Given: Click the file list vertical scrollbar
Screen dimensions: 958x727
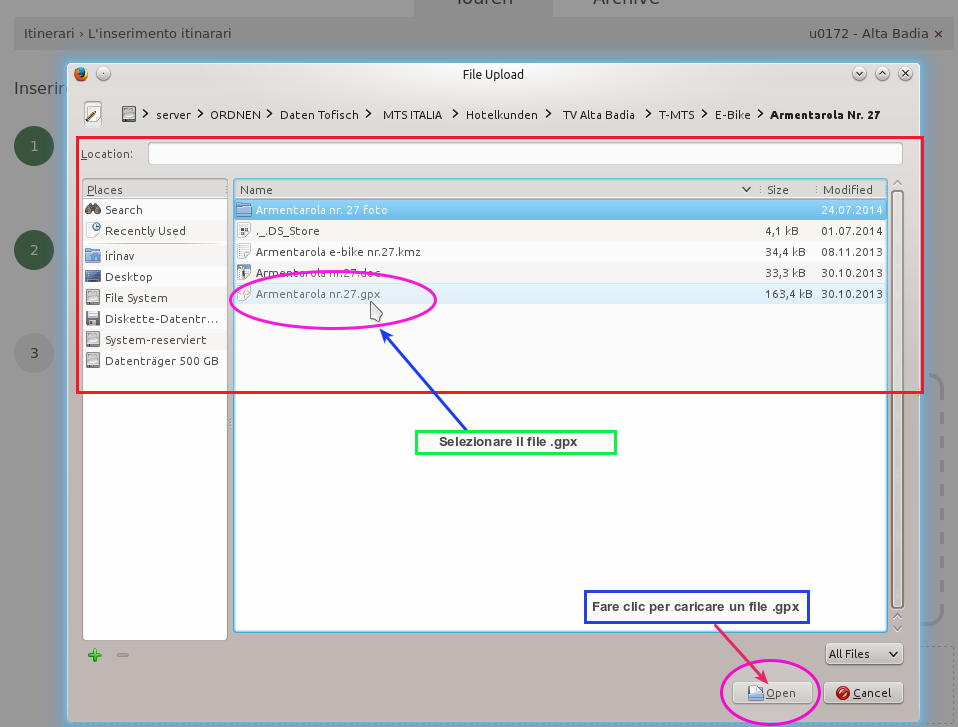Looking at the screenshot, I should [897, 400].
